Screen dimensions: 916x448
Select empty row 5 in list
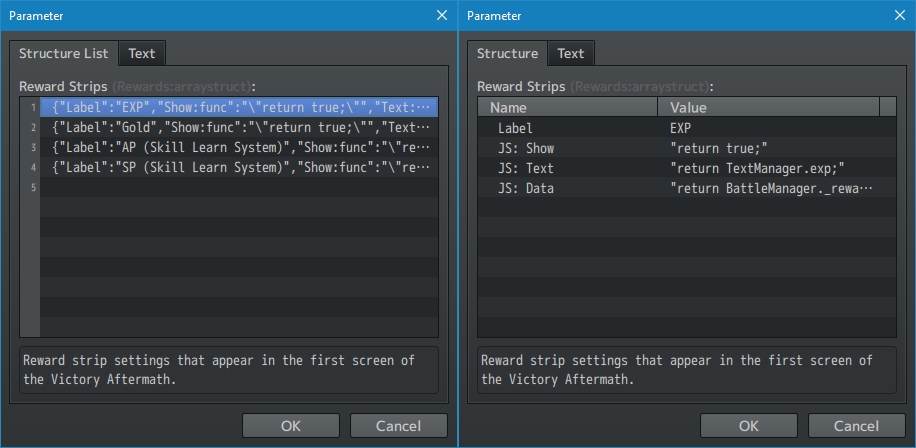tap(240, 187)
